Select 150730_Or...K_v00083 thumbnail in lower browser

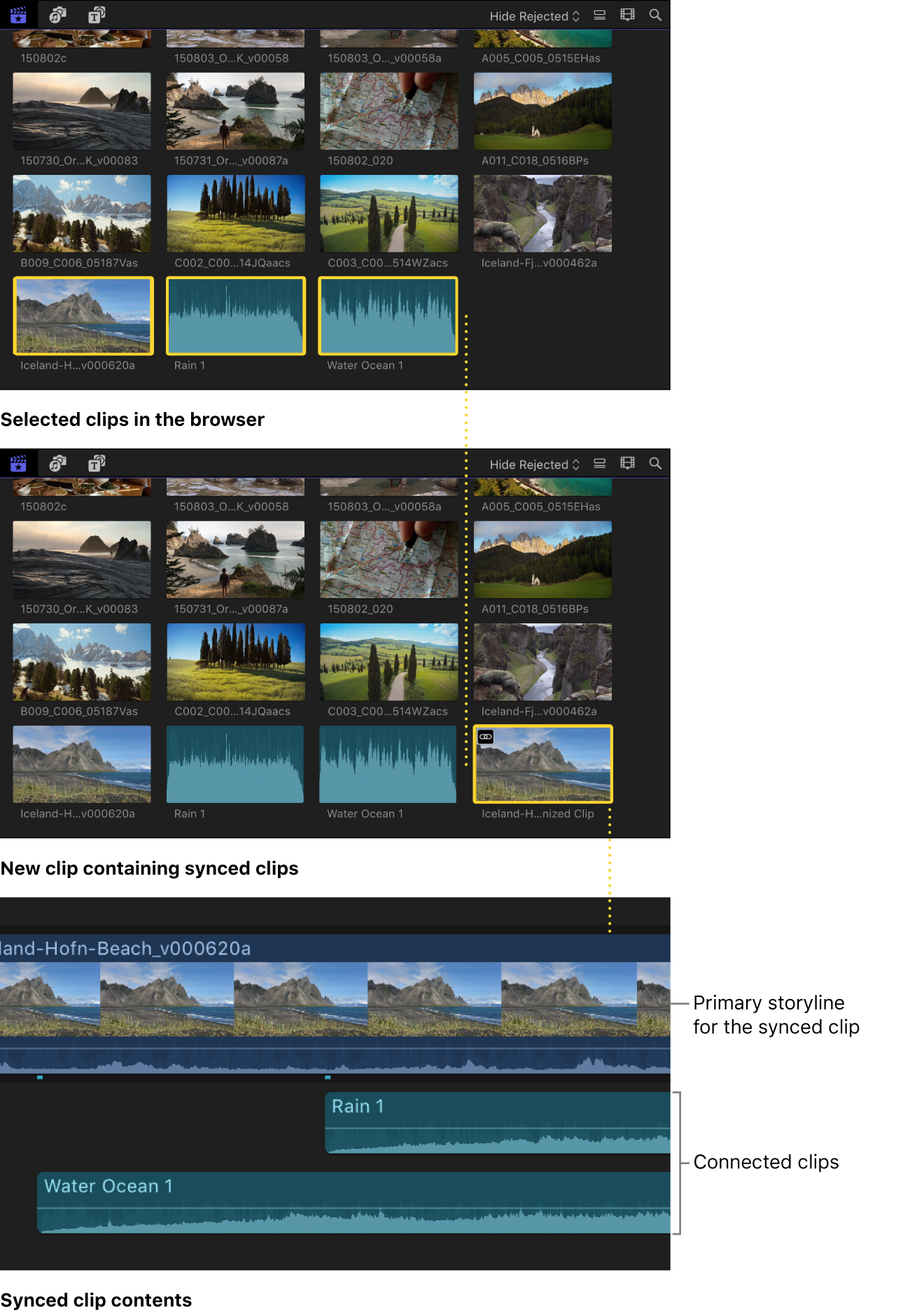[82, 560]
